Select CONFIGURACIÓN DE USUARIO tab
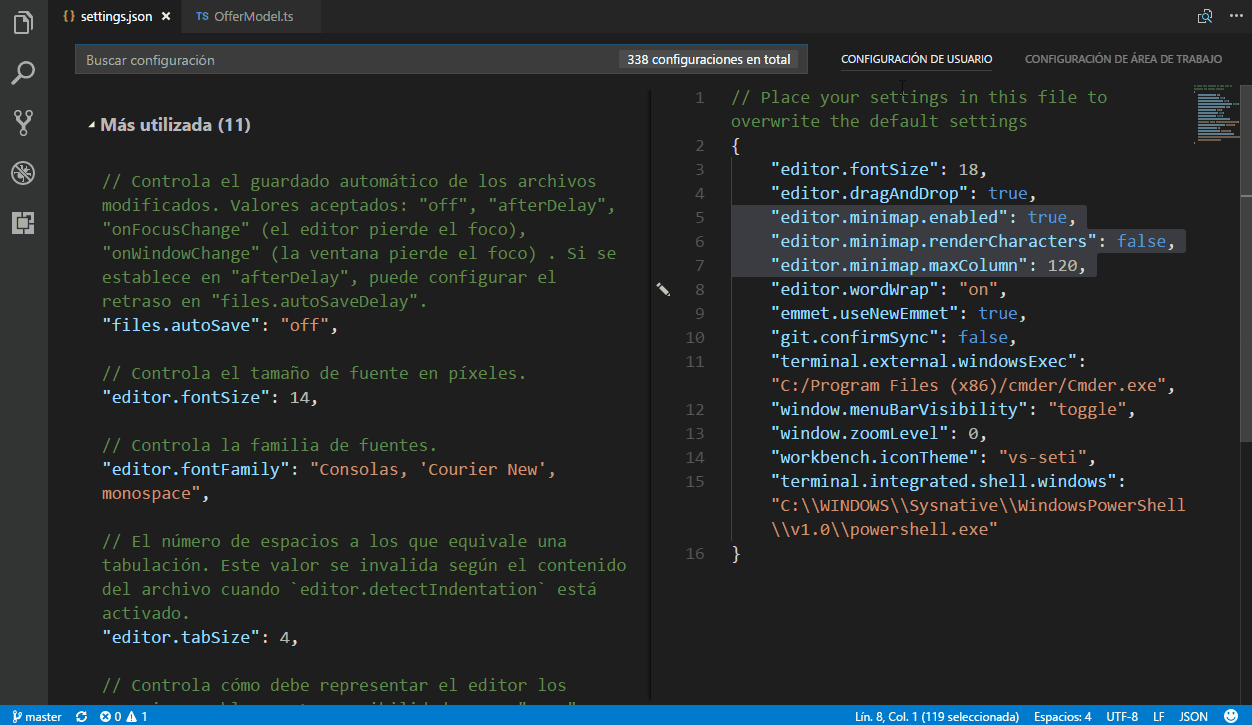This screenshot has width=1252, height=725. pos(916,59)
